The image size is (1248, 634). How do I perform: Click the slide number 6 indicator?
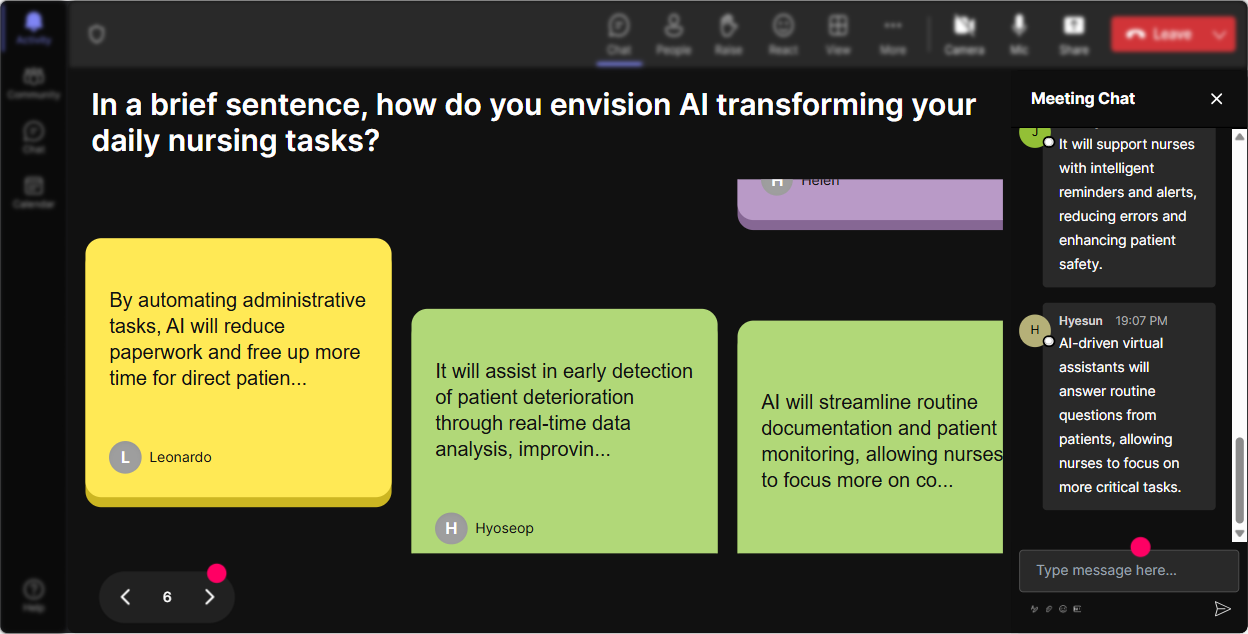[167, 597]
